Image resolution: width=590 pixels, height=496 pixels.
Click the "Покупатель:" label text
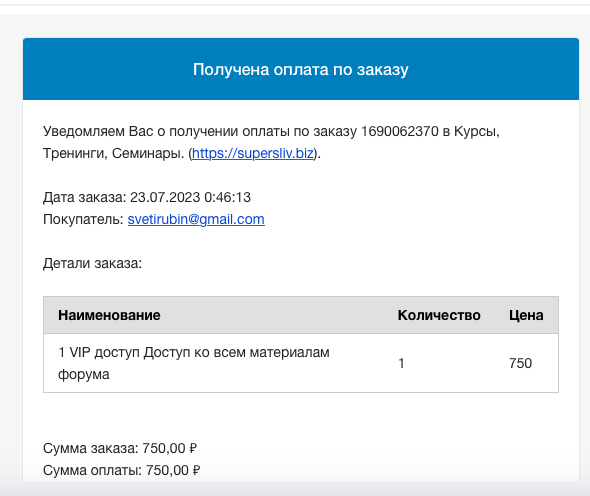(83, 219)
